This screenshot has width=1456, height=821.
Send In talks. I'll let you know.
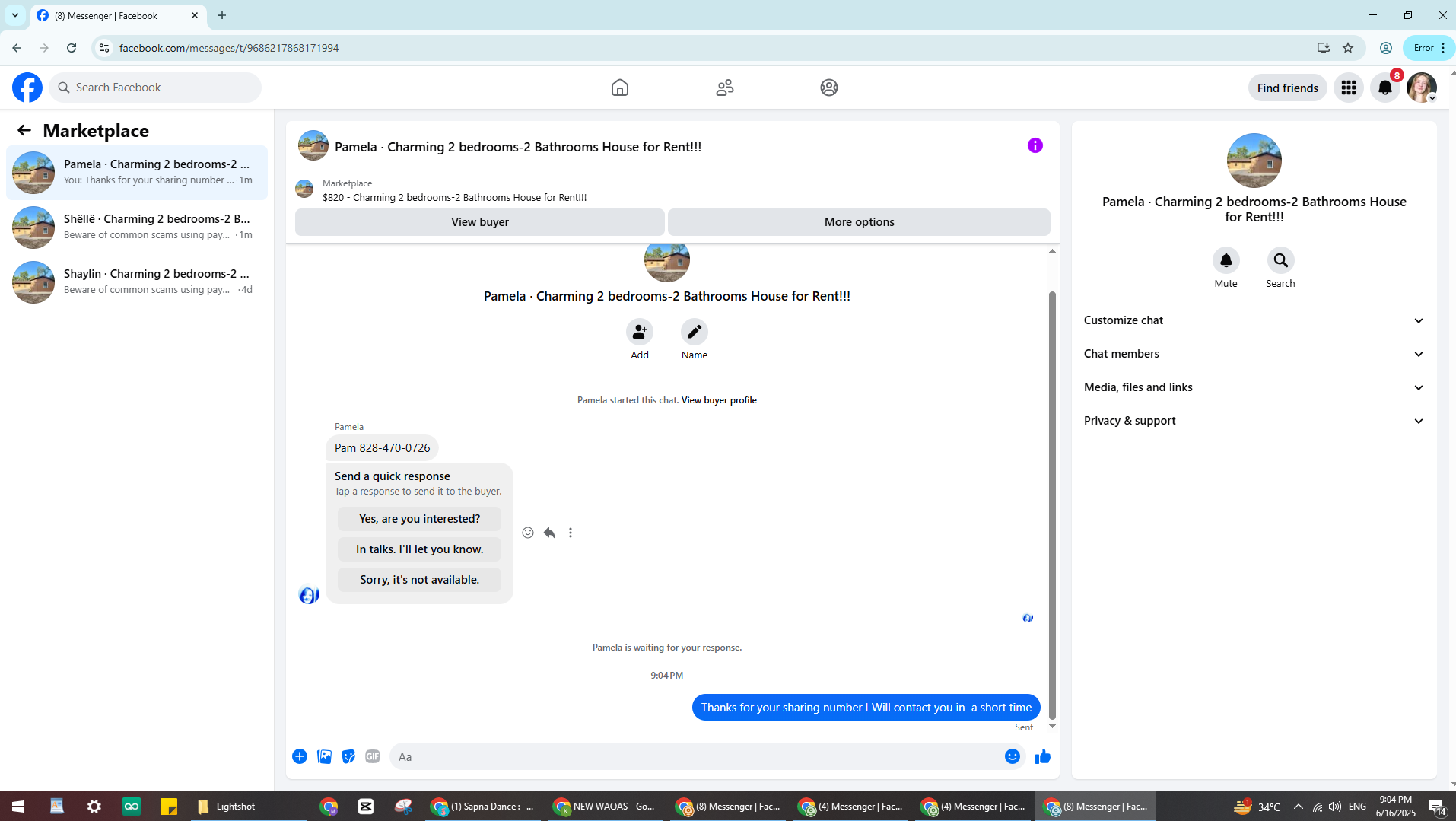coord(419,549)
